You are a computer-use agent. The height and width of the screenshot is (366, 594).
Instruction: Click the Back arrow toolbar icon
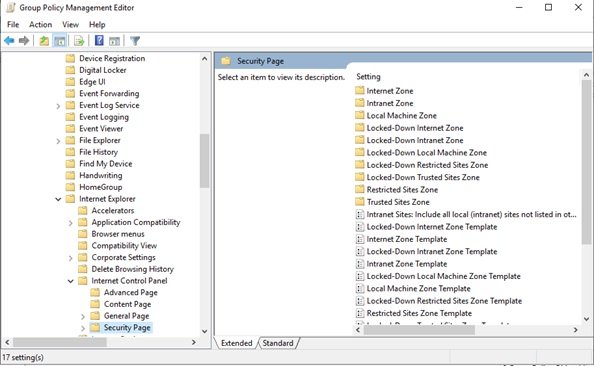(x=9, y=41)
